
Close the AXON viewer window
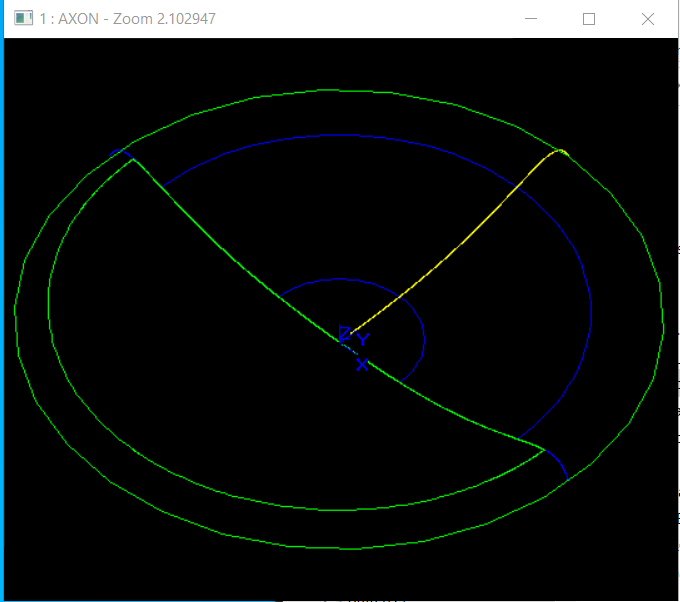[x=647, y=19]
